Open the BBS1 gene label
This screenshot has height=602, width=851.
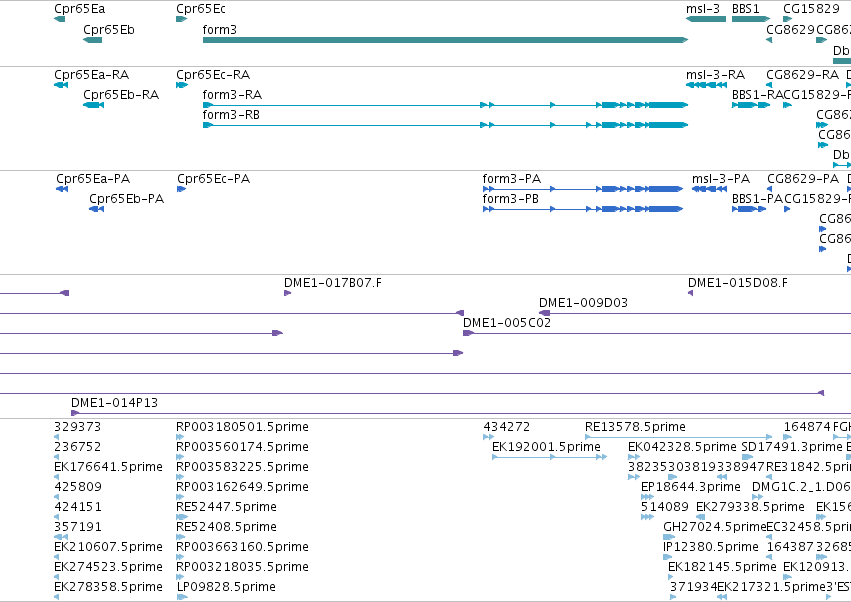click(x=746, y=9)
